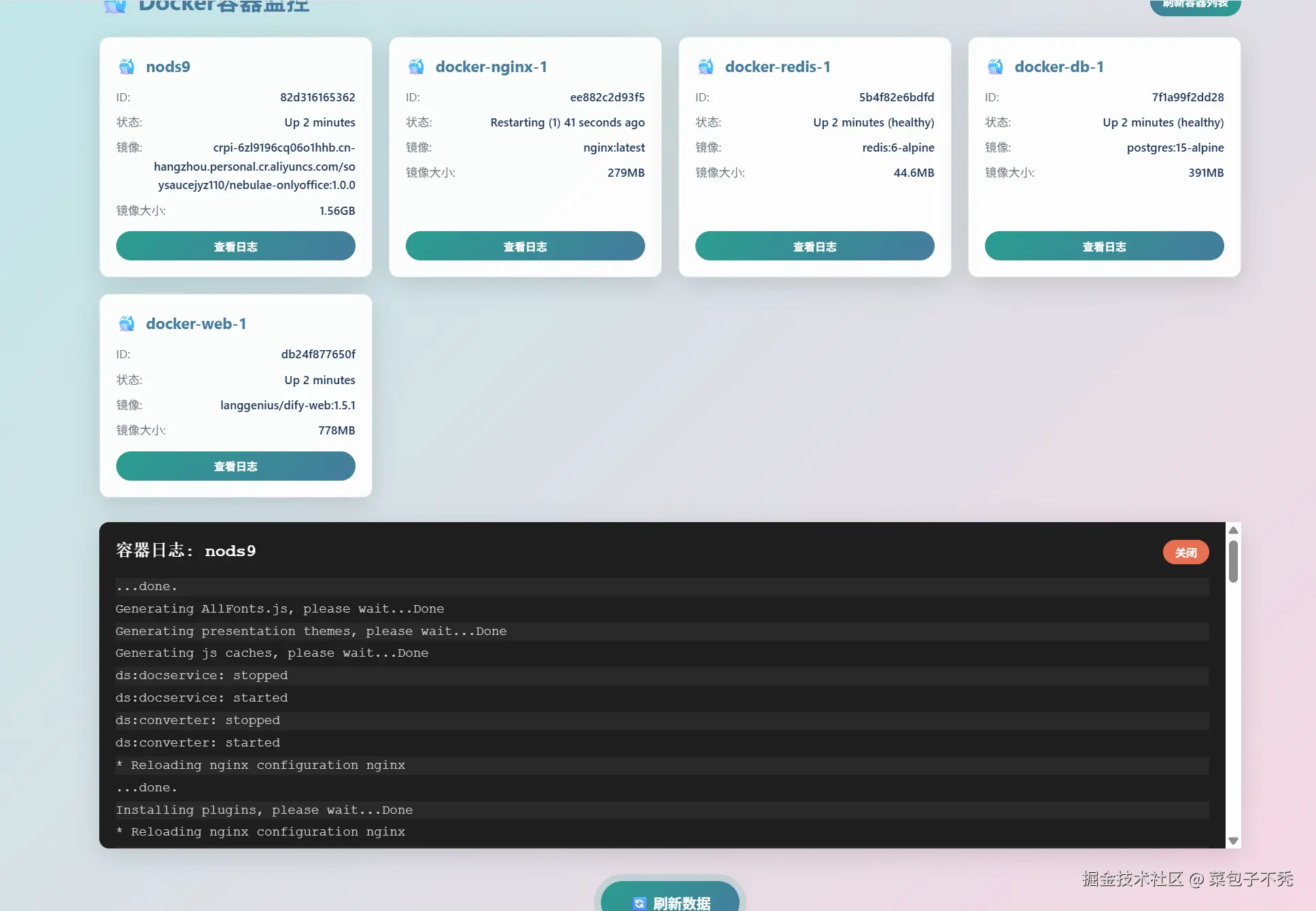The height and width of the screenshot is (911, 1316).
Task: Click the Docker whale icon on nods9 card
Action: coord(126,66)
